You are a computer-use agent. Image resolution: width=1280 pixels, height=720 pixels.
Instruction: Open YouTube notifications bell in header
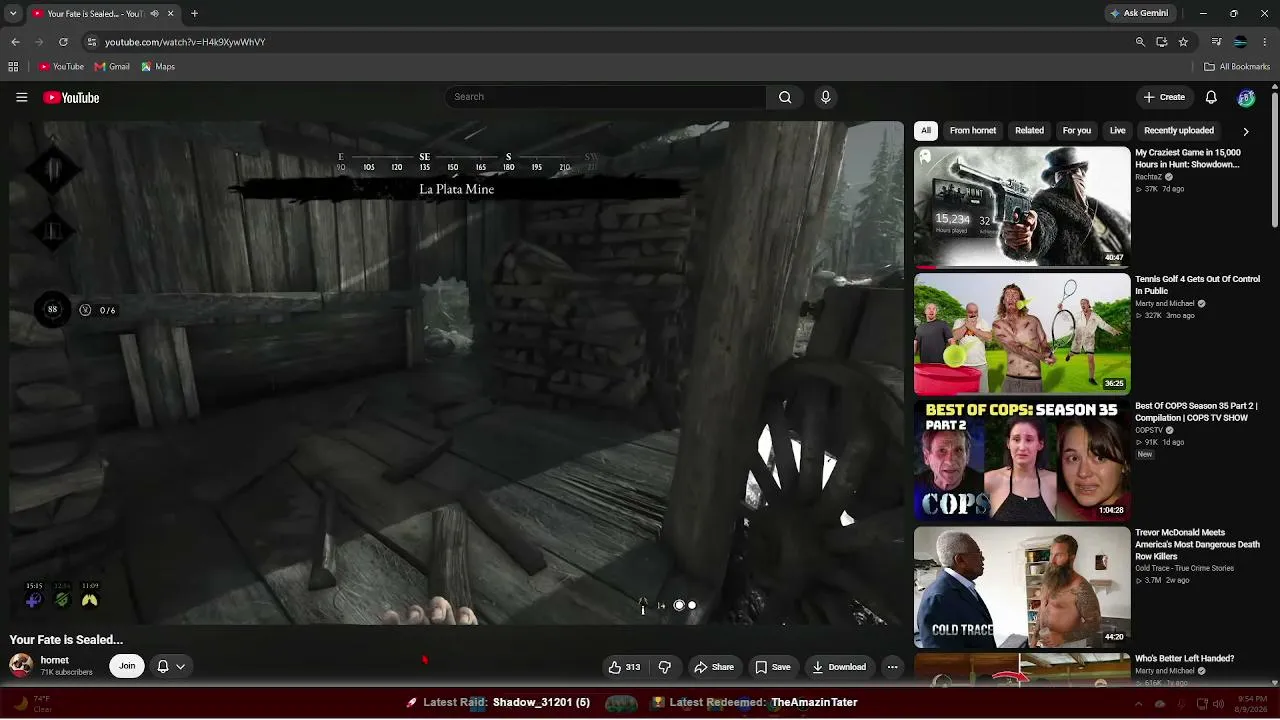1211,97
